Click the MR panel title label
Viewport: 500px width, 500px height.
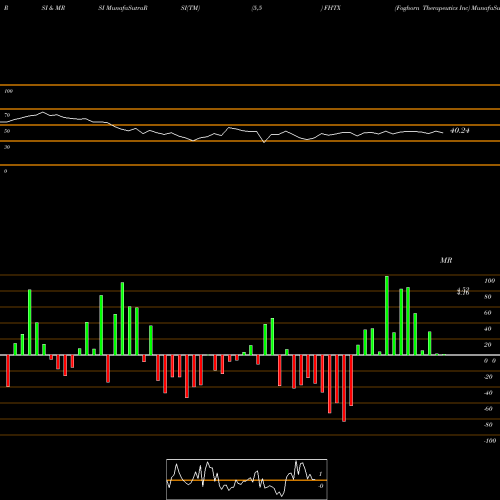(446, 260)
